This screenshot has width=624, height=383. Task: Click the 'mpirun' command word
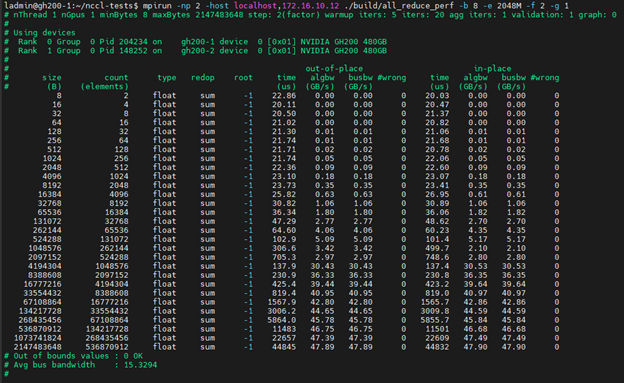coord(157,6)
